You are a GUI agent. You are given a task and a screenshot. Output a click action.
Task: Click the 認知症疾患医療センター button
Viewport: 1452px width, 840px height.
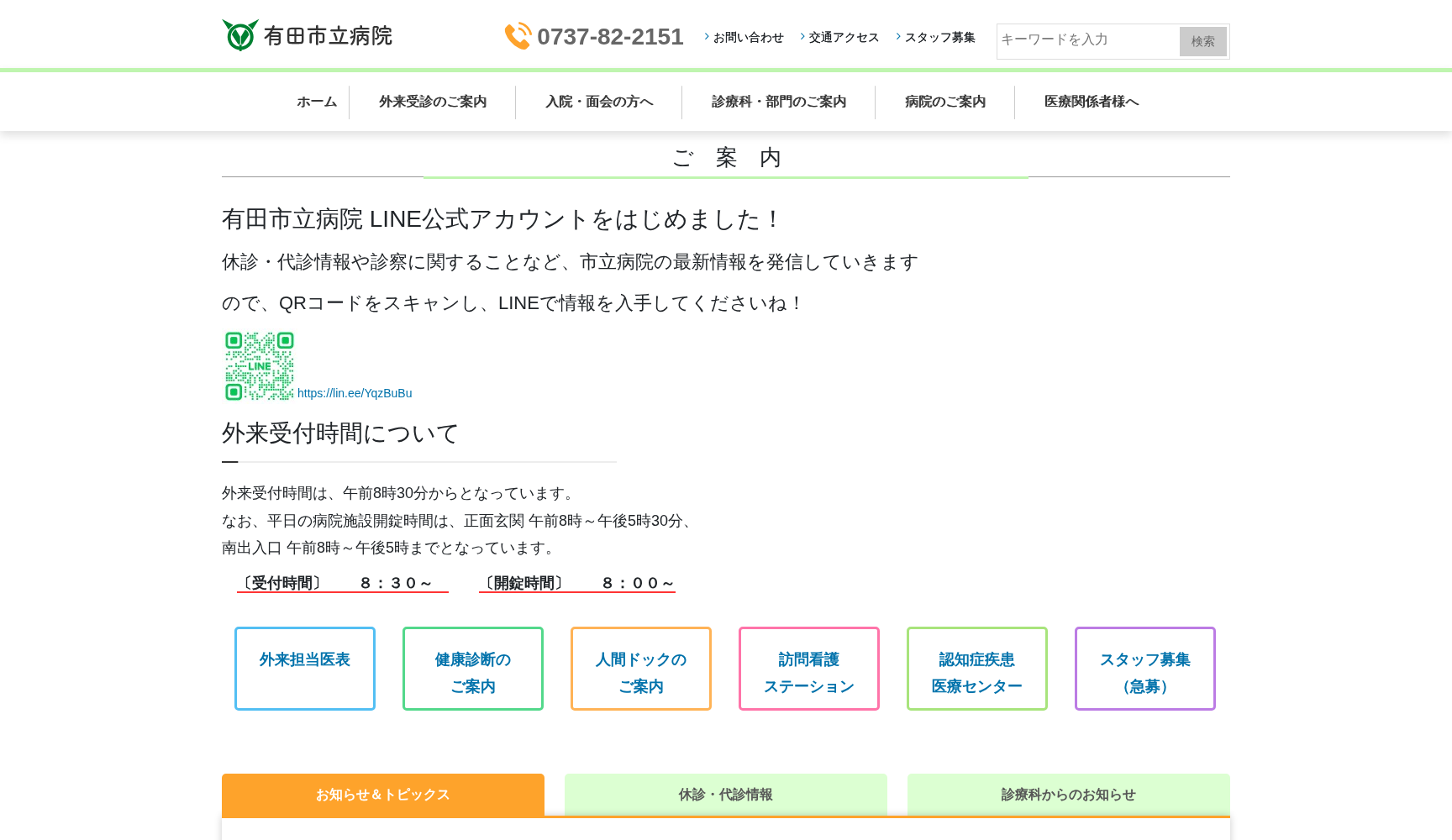(x=977, y=669)
